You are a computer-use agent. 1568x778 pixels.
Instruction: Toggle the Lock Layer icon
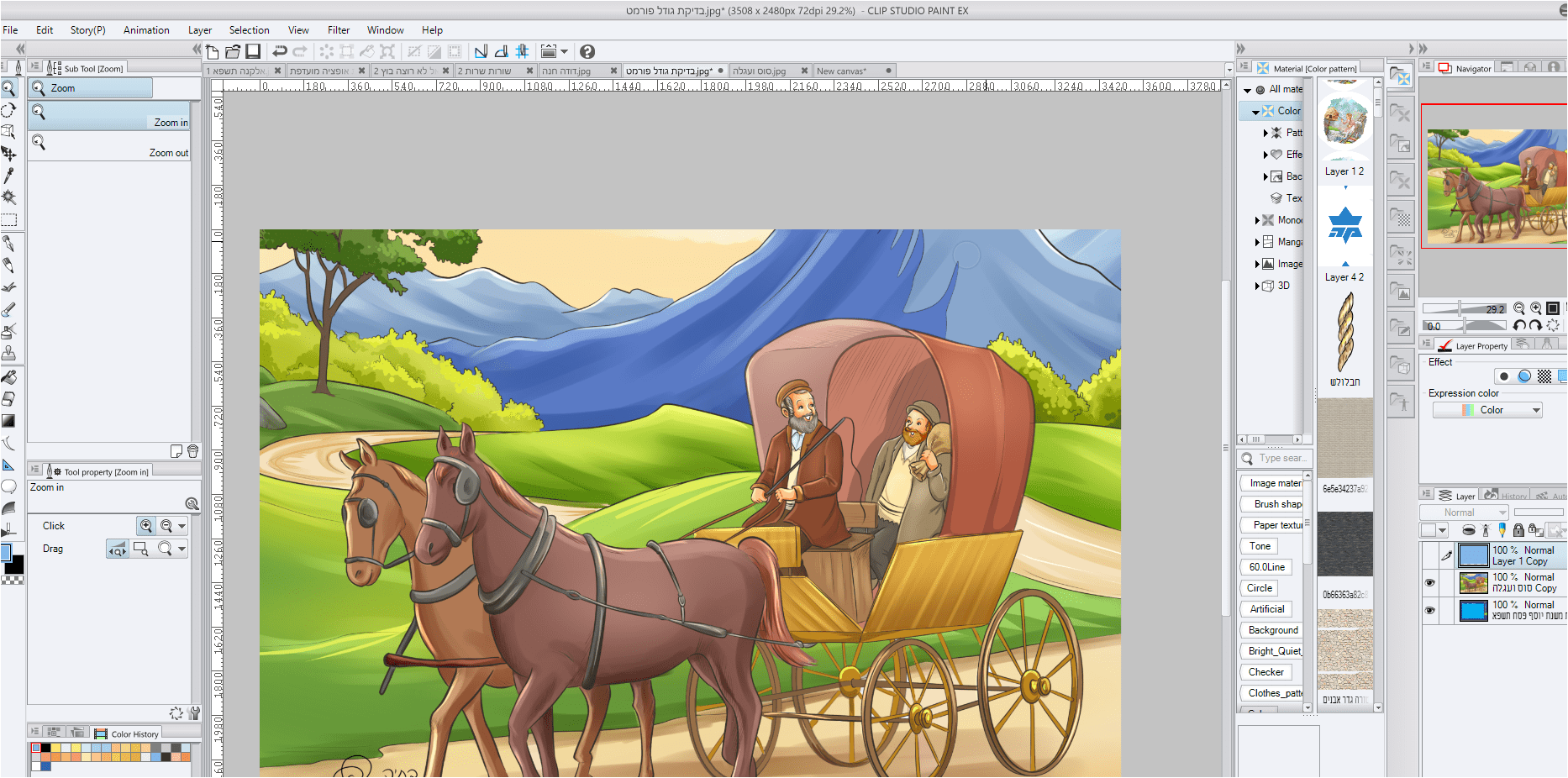click(1518, 530)
